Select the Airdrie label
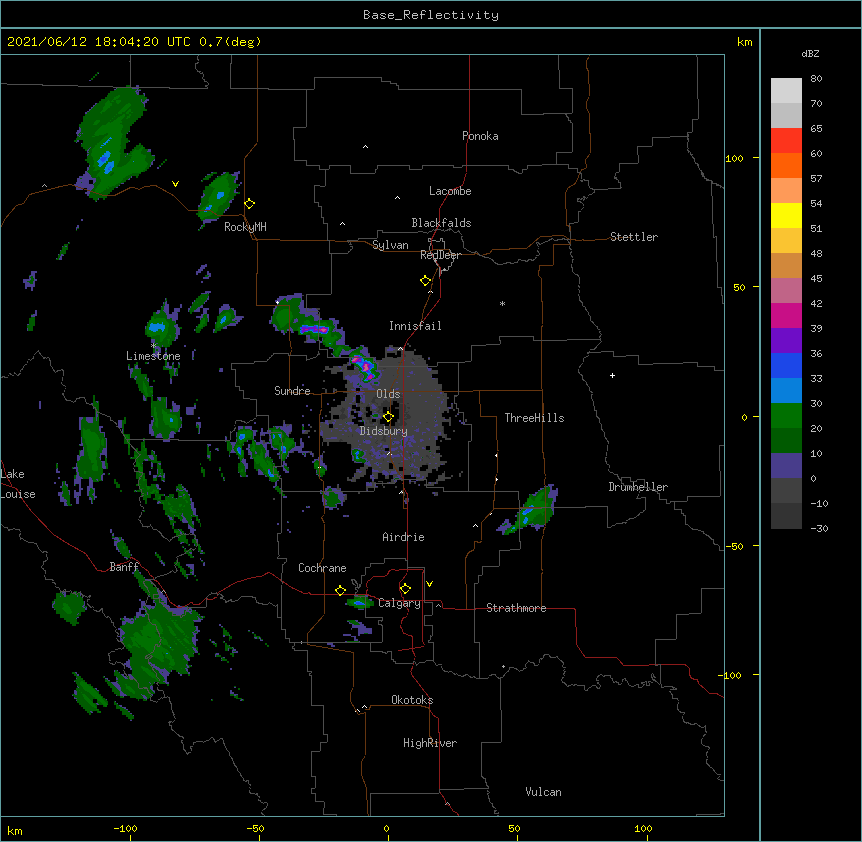Viewport: 862px width, 842px height. [x=403, y=537]
